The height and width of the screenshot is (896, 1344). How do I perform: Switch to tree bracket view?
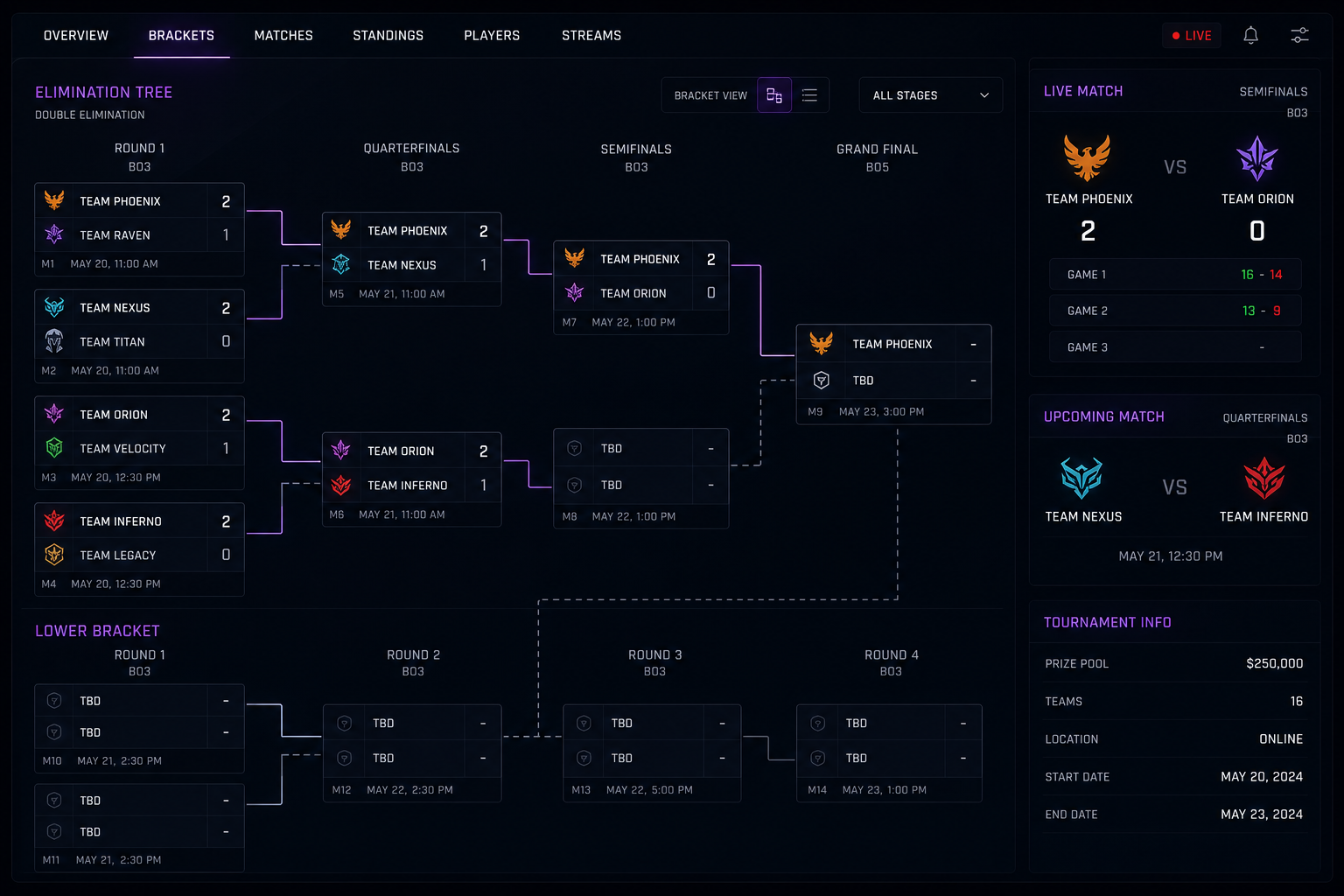point(774,95)
